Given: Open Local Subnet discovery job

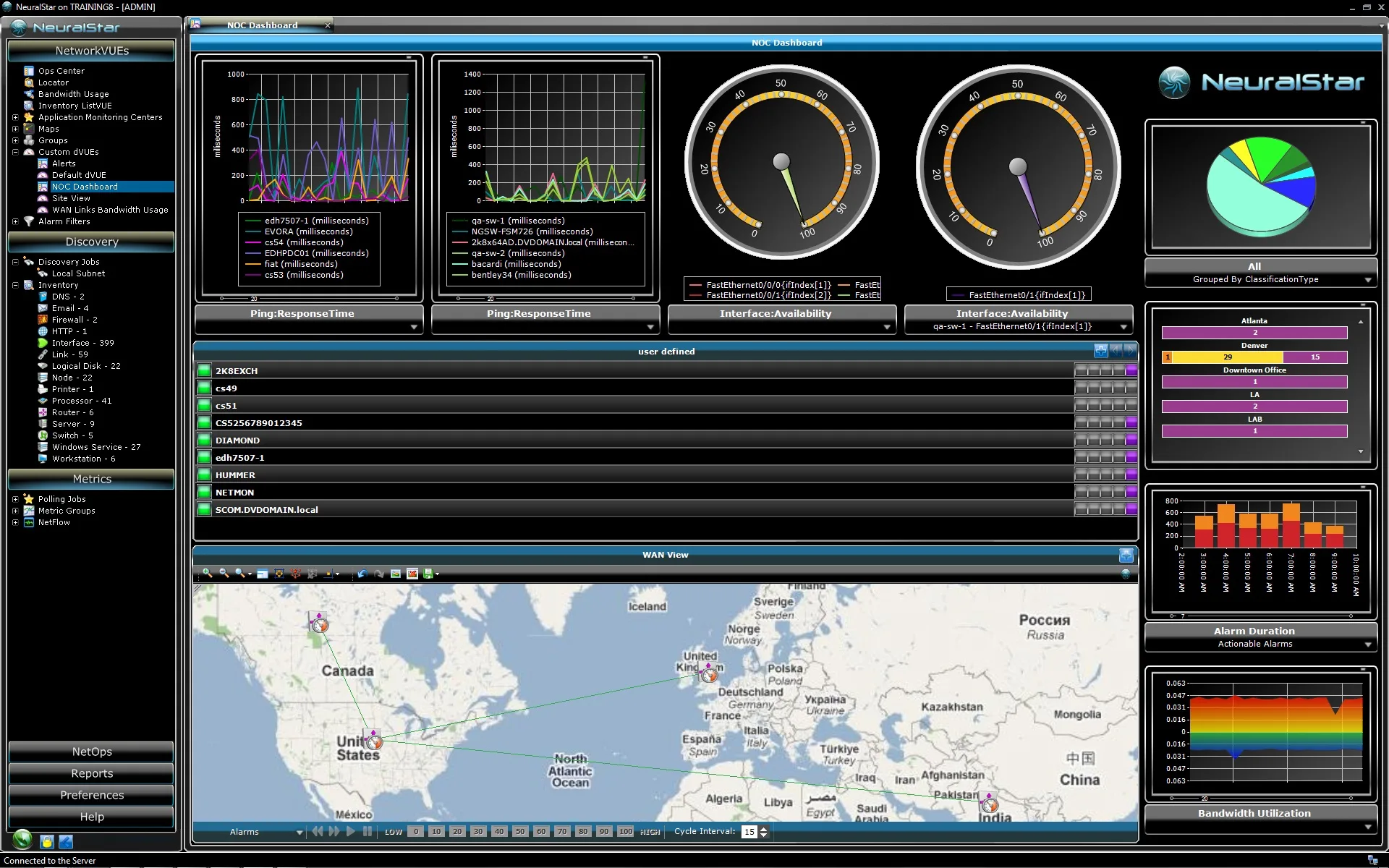Looking at the screenshot, I should 78,273.
